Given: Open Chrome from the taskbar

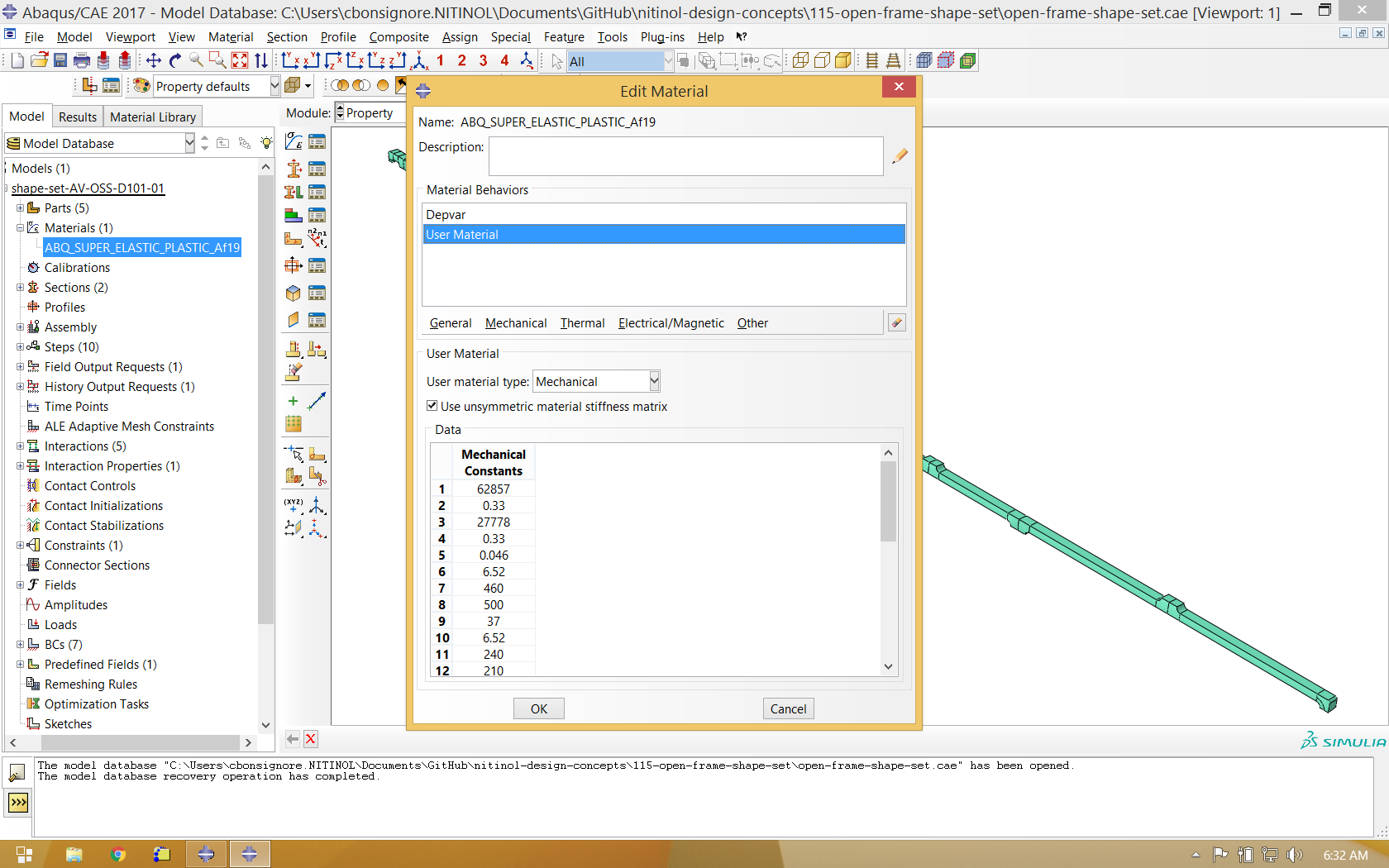Looking at the screenshot, I should pos(118,854).
